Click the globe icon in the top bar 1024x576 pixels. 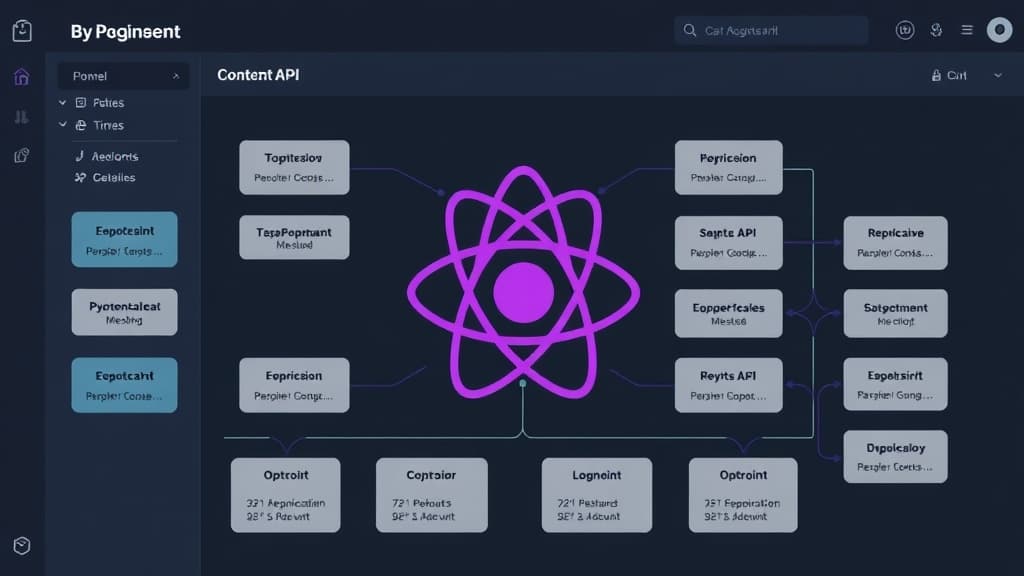click(x=936, y=30)
